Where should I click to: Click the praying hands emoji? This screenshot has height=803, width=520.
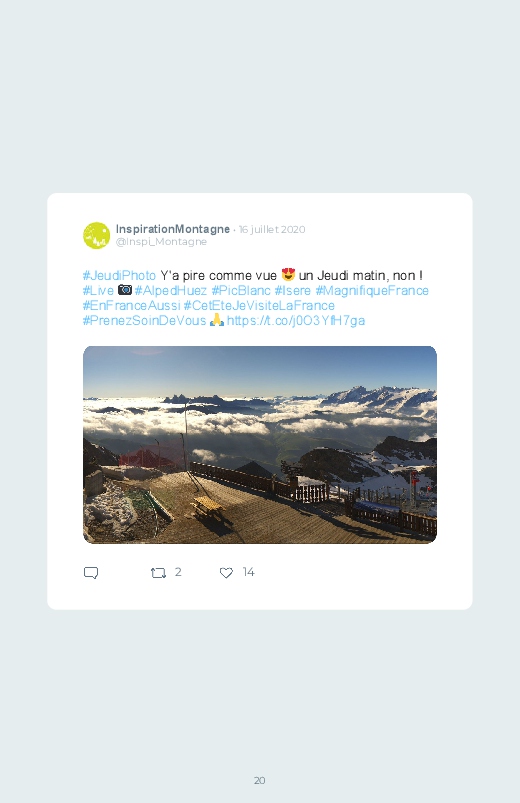tap(217, 320)
